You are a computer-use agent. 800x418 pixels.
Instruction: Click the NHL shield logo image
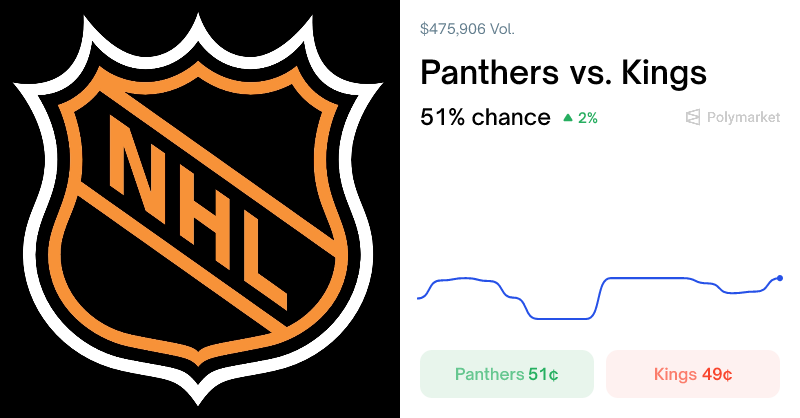(200, 208)
